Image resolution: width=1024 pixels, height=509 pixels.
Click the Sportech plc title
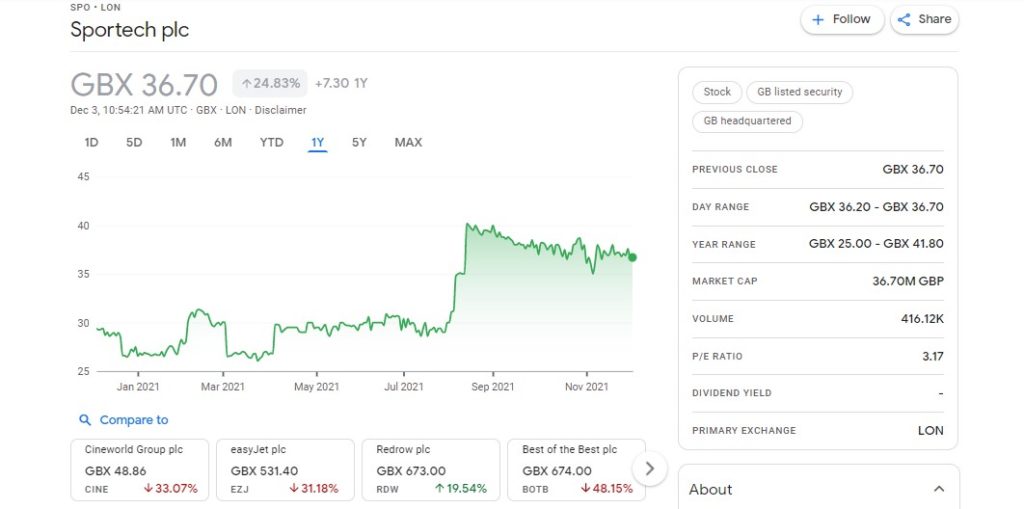point(129,30)
